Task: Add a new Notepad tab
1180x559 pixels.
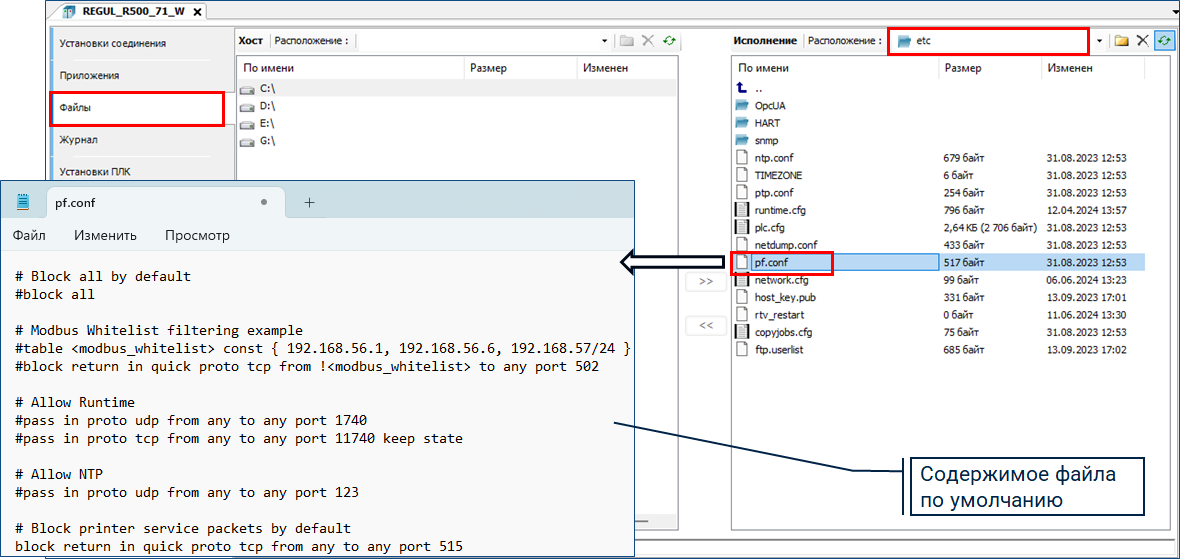Action: pos(309,202)
